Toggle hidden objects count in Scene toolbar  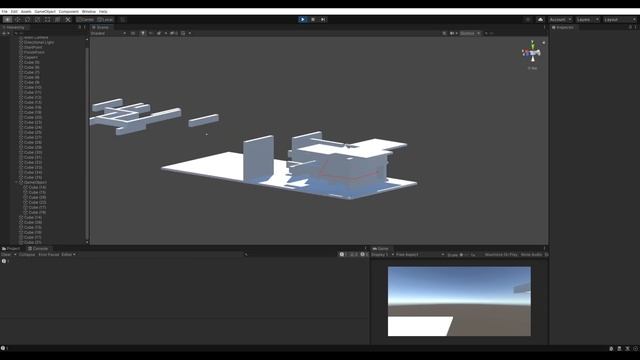coord(174,33)
